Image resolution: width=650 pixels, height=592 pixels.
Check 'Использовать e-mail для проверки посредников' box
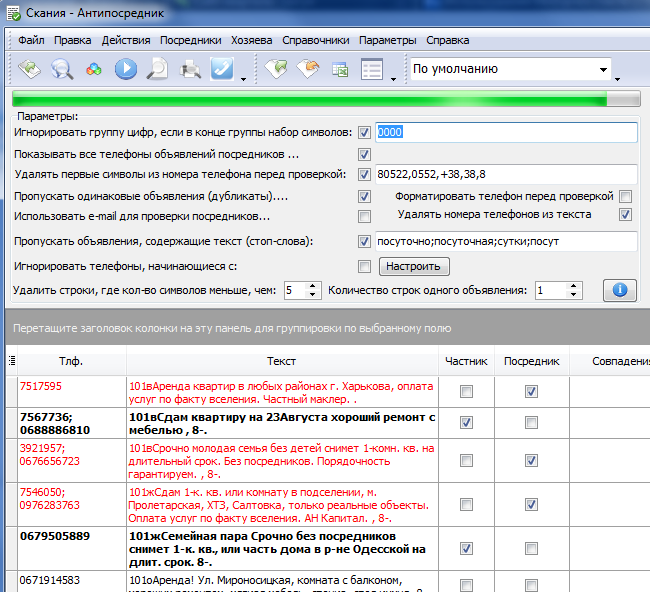pos(364,216)
